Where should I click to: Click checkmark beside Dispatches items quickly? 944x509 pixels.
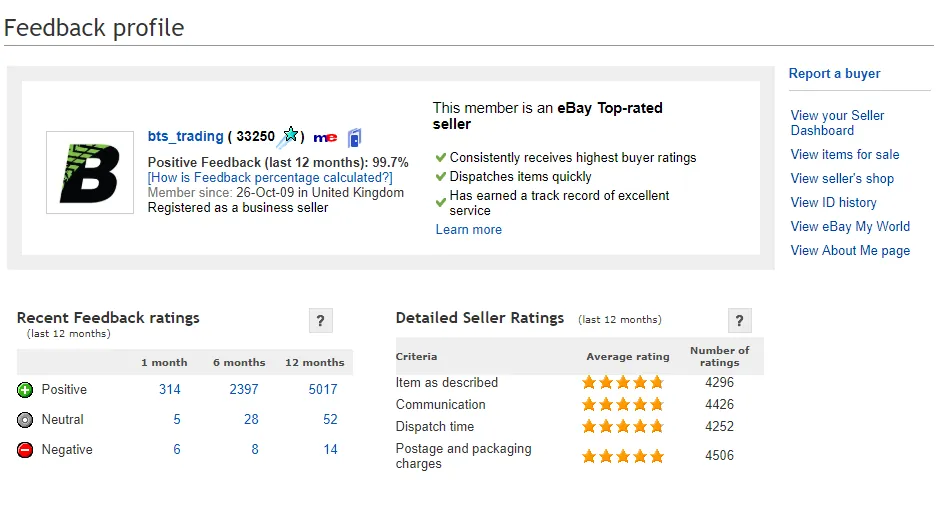coord(441,176)
